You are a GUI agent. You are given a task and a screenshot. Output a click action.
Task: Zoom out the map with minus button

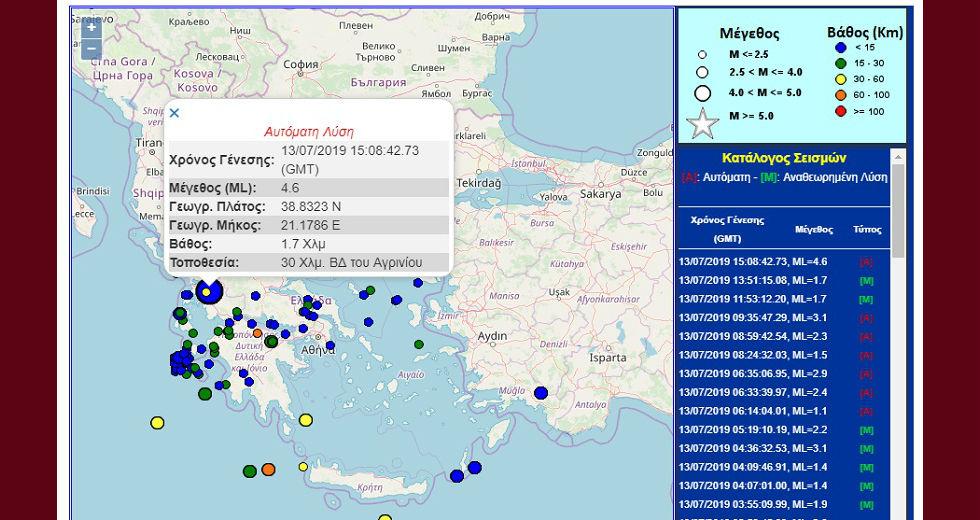pos(91,49)
